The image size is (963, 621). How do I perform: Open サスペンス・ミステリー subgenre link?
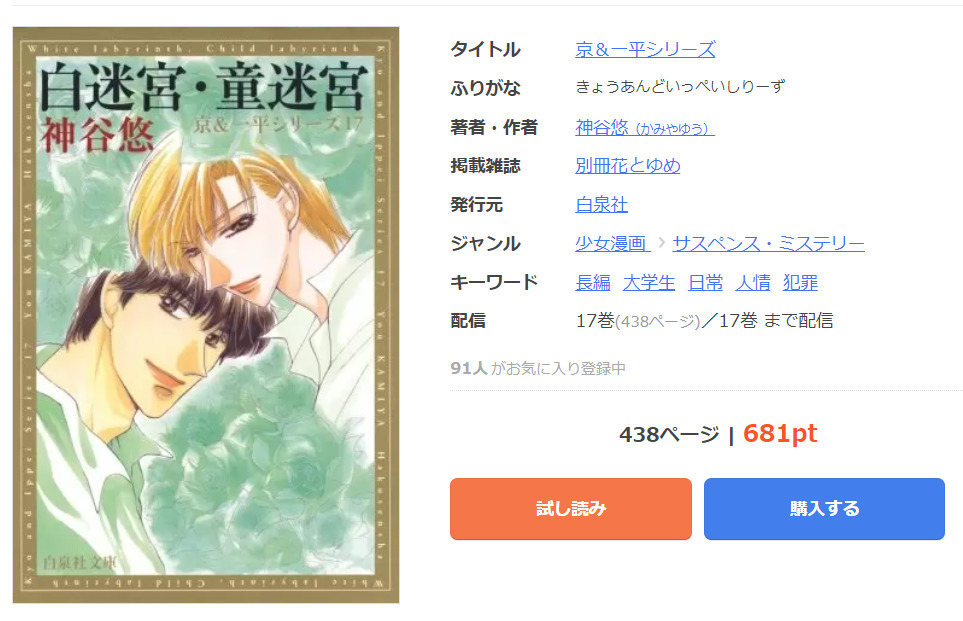pos(768,243)
